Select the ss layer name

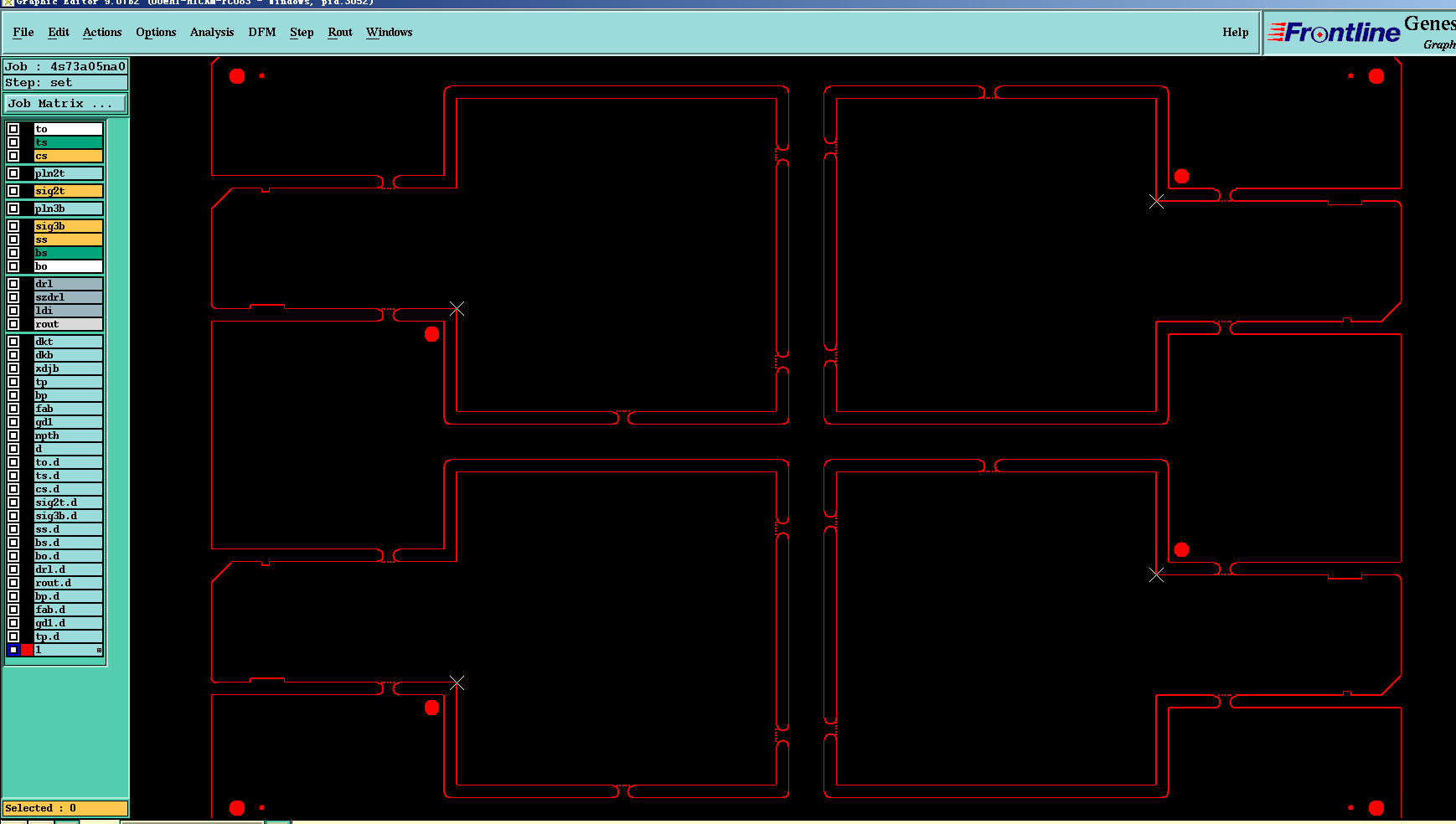(68, 239)
